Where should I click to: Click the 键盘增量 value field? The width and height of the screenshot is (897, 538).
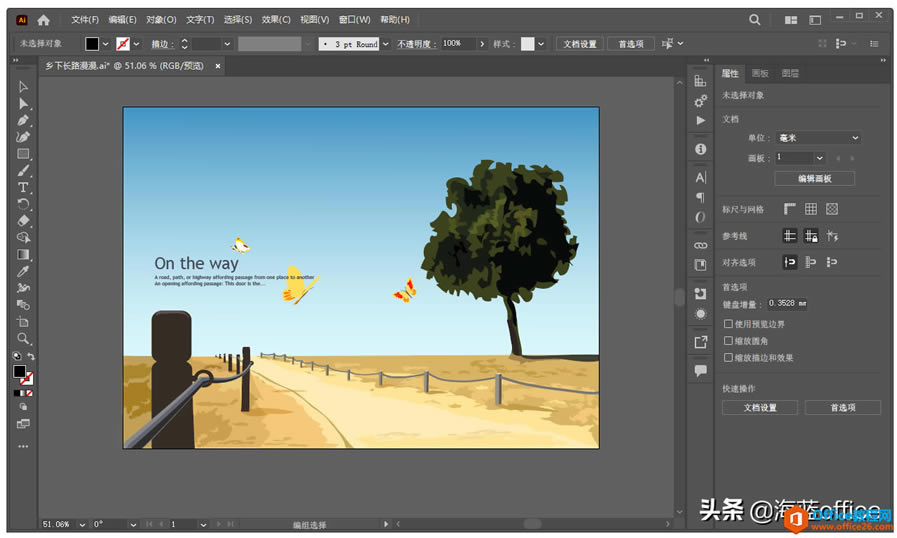coord(788,303)
